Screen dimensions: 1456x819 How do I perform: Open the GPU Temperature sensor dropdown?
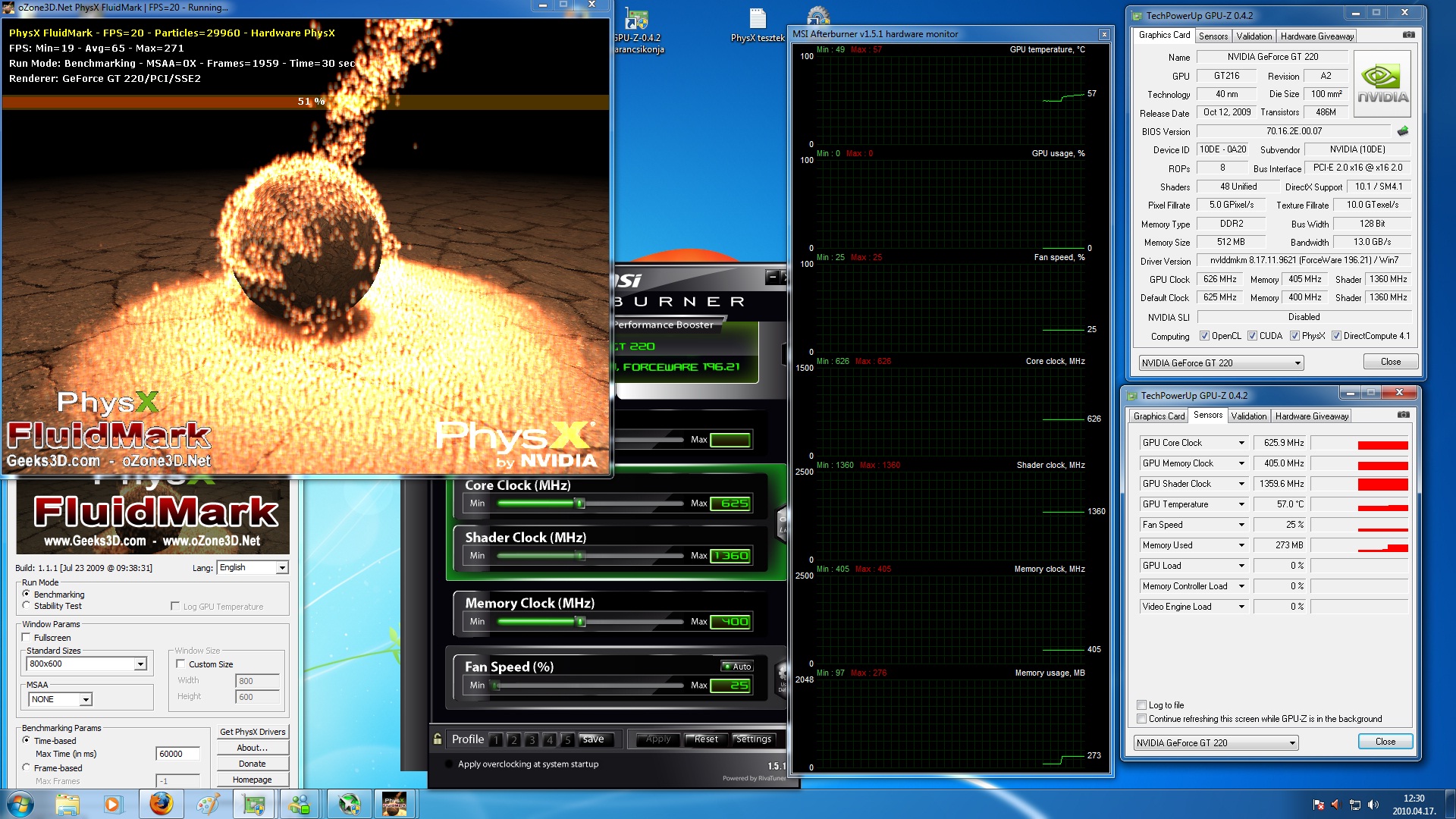pos(1241,504)
